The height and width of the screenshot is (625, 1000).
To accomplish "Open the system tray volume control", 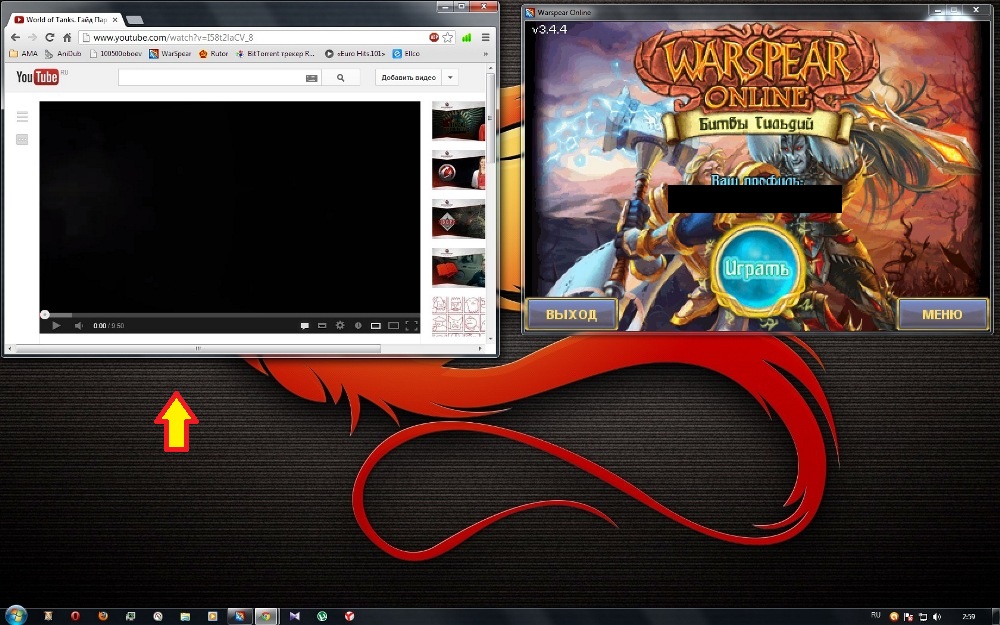I will coord(937,616).
